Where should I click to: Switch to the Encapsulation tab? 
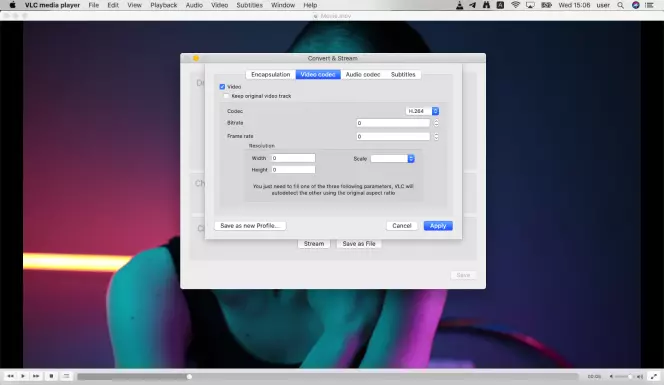271,75
